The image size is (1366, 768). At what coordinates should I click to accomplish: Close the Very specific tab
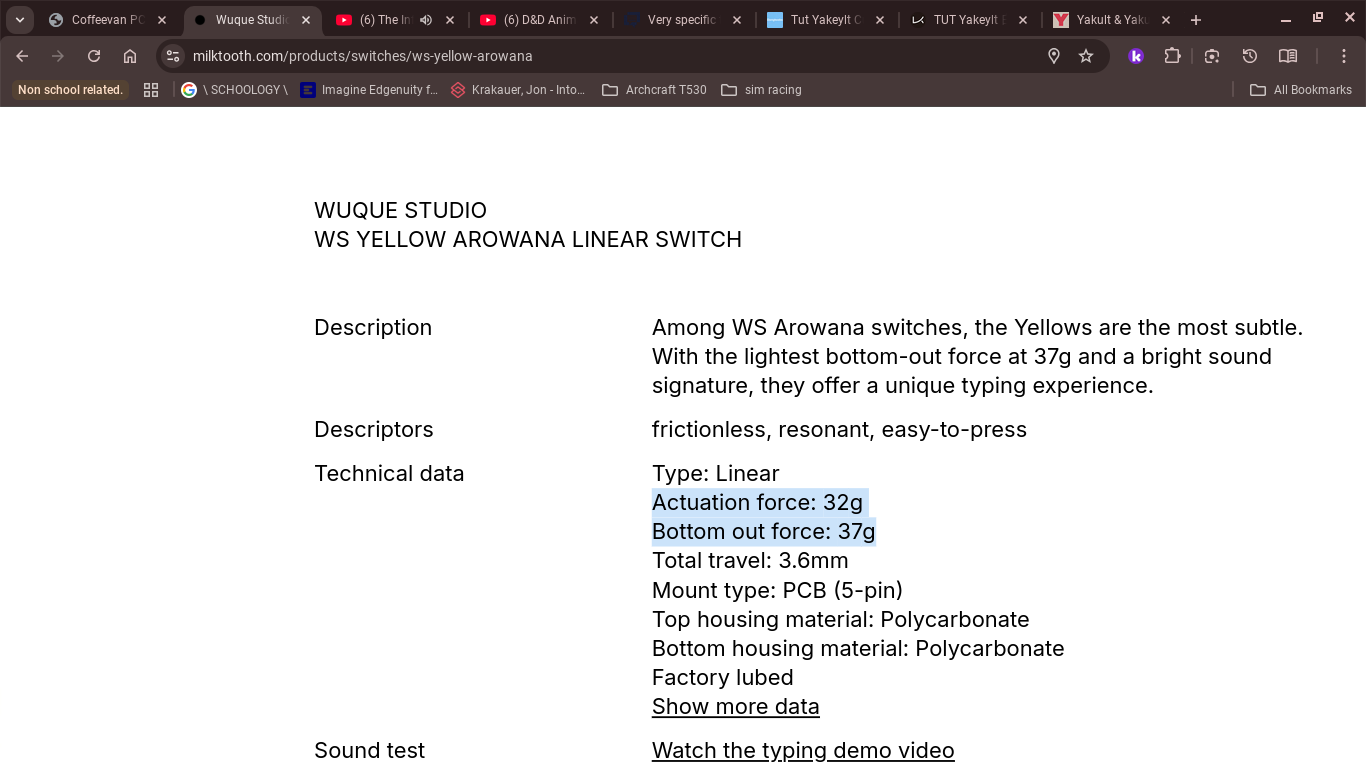tap(737, 20)
